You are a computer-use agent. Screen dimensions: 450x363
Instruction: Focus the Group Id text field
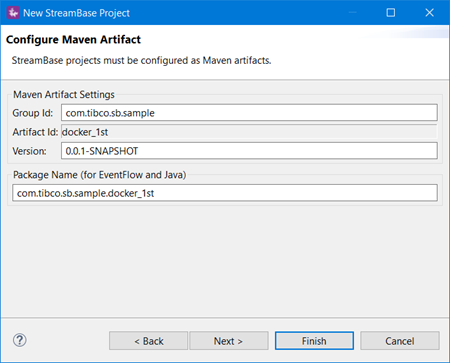[249, 113]
